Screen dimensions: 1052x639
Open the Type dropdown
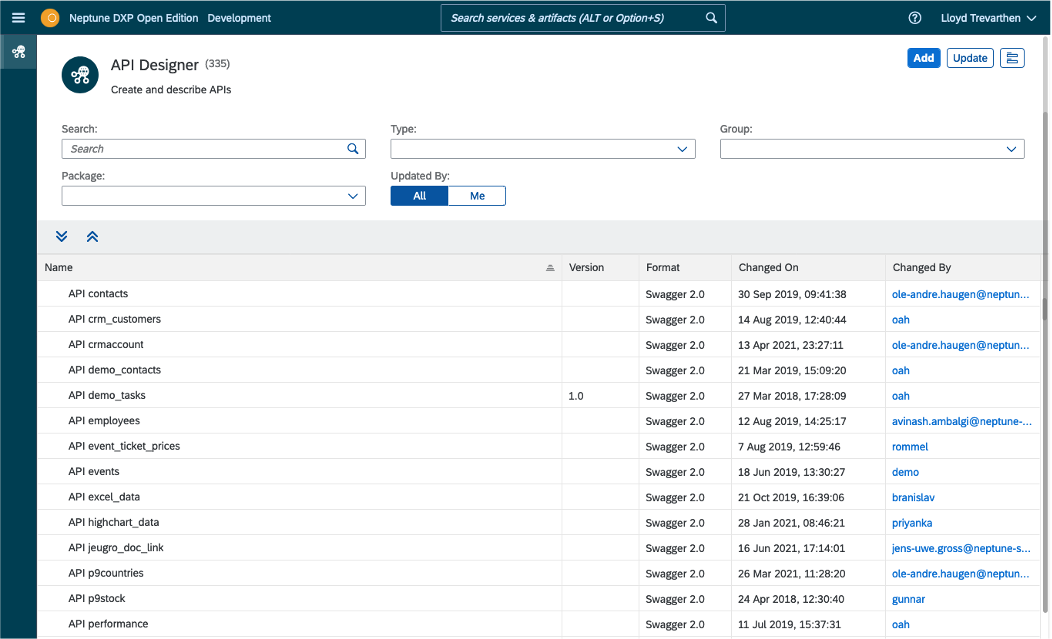coord(683,149)
